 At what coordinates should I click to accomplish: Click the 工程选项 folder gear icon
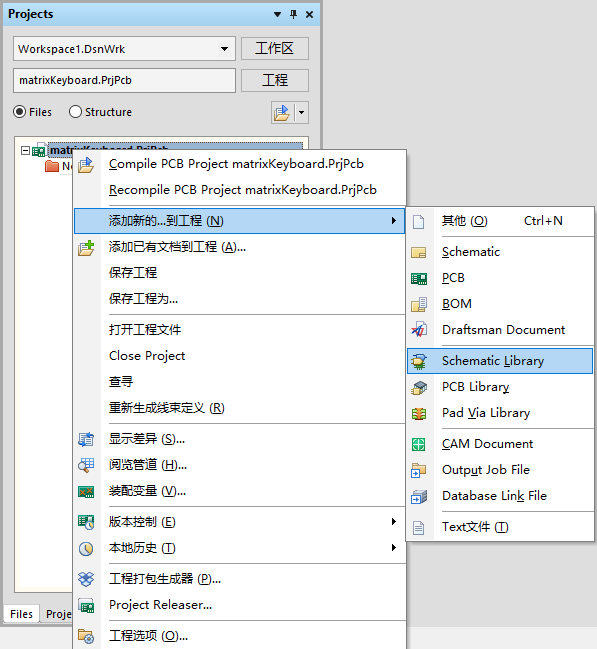point(86,636)
